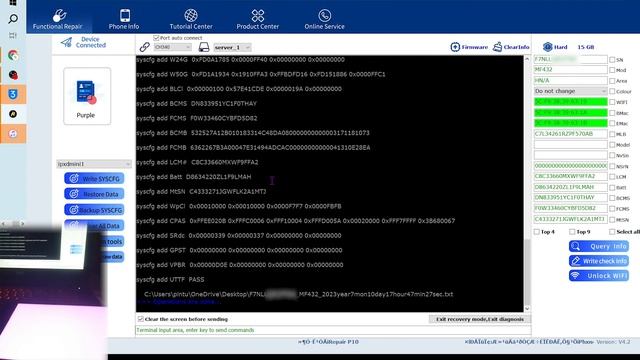Open Windows search from the taskbar
This screenshot has width=640, height=360.
pos(13,19)
